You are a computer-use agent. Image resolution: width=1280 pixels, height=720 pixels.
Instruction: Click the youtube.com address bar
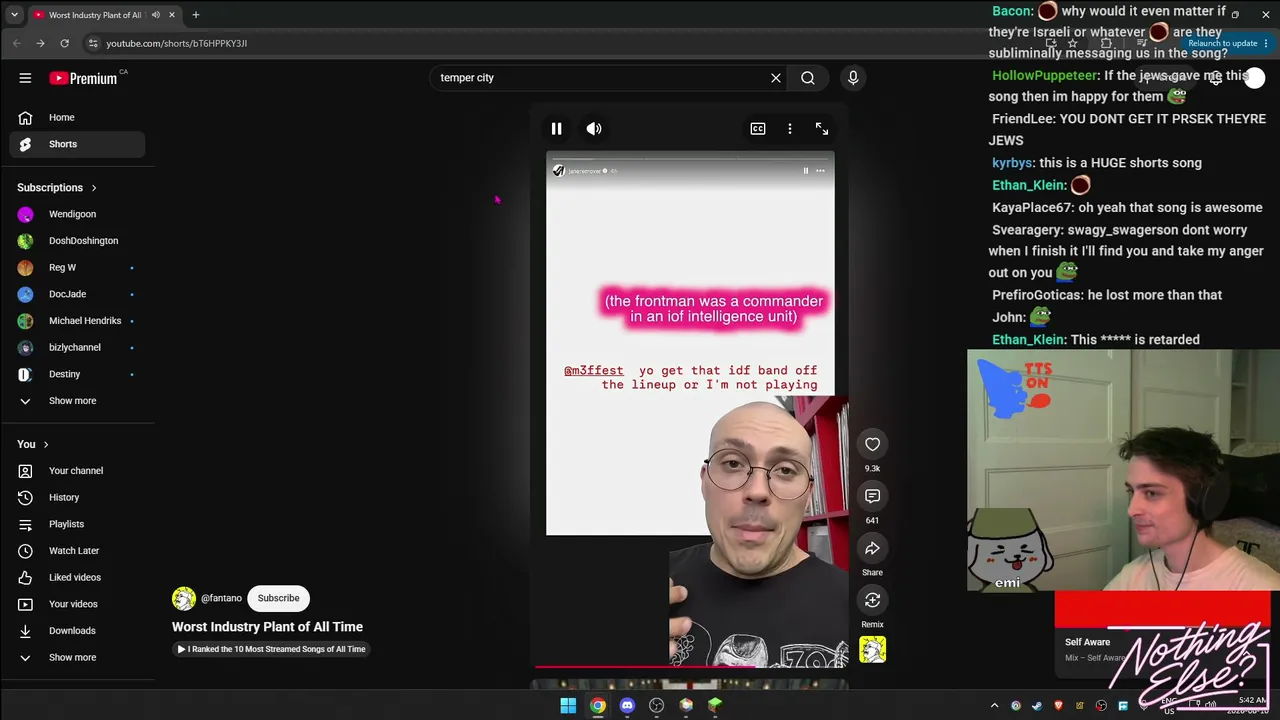560,43
